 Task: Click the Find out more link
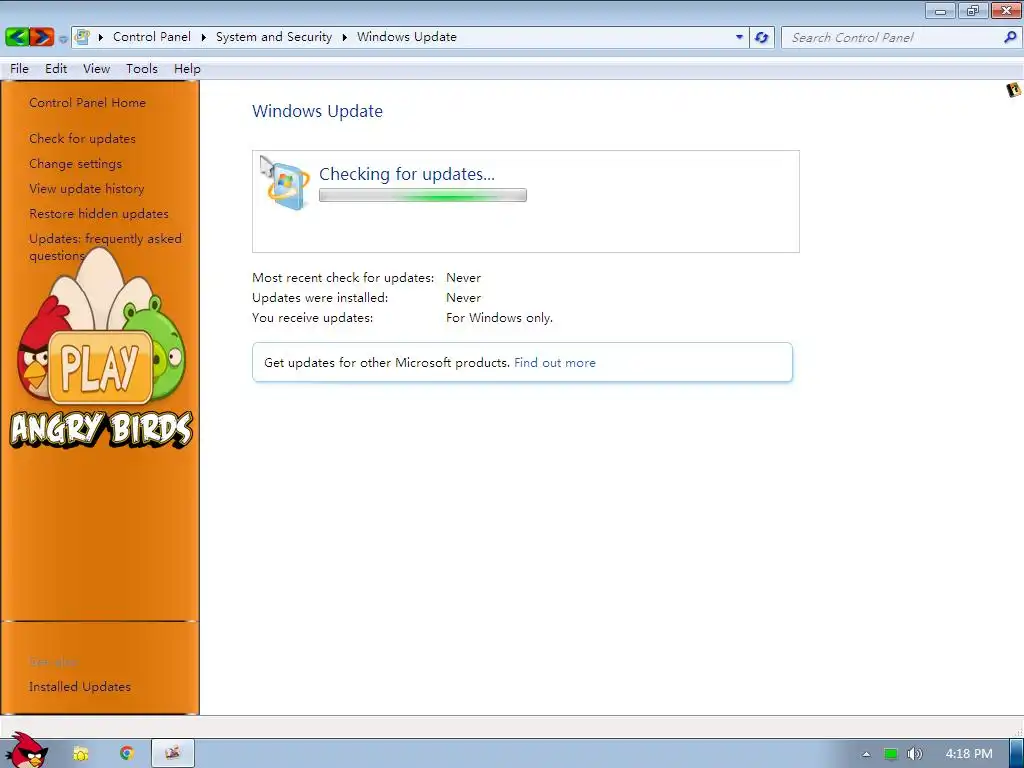pos(554,362)
